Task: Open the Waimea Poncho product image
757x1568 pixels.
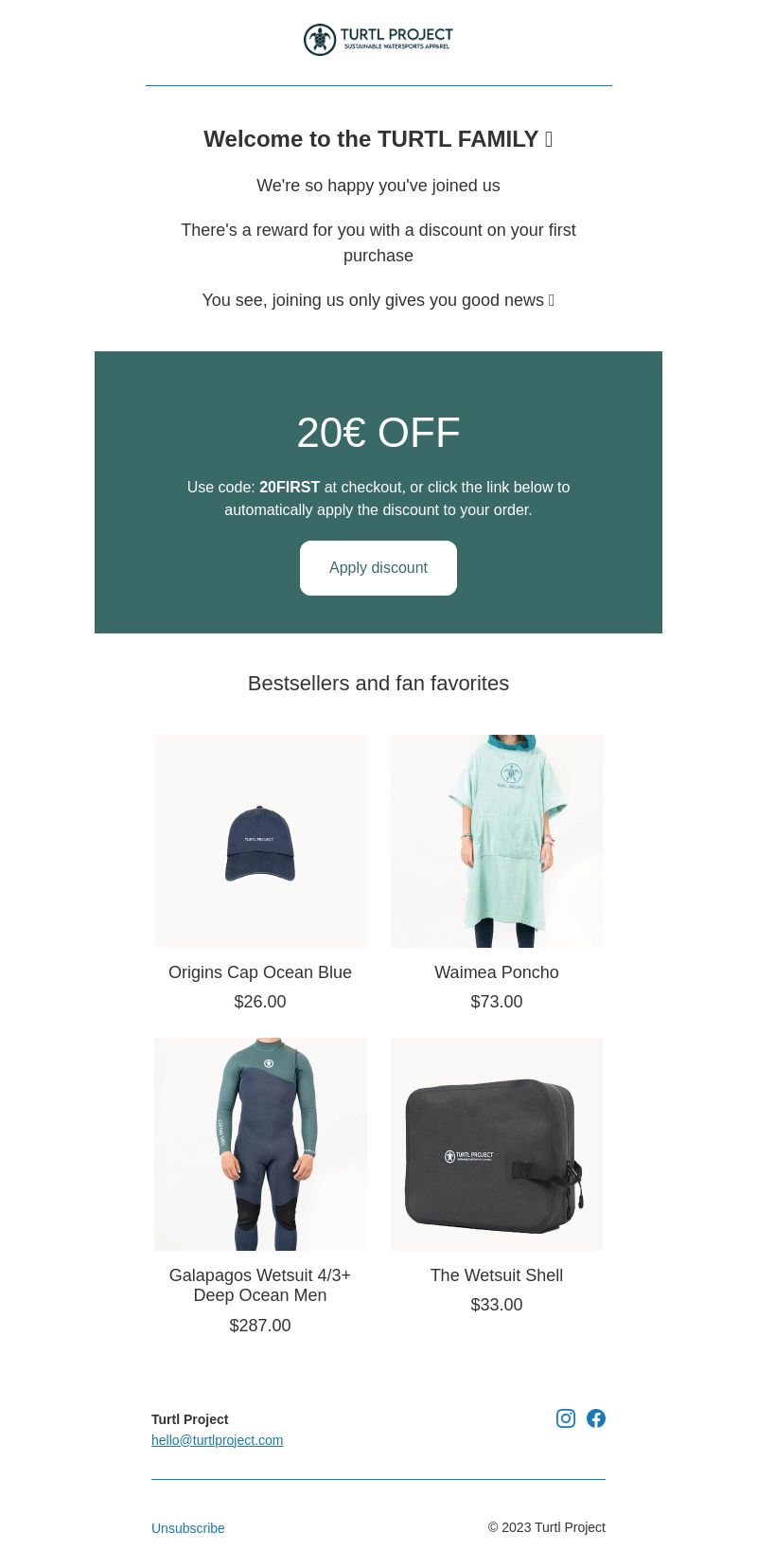Action: (497, 841)
